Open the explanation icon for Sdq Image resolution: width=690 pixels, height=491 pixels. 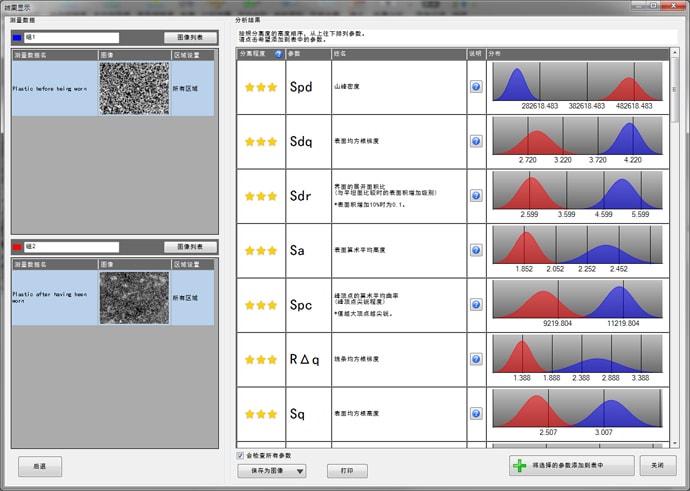click(476, 142)
